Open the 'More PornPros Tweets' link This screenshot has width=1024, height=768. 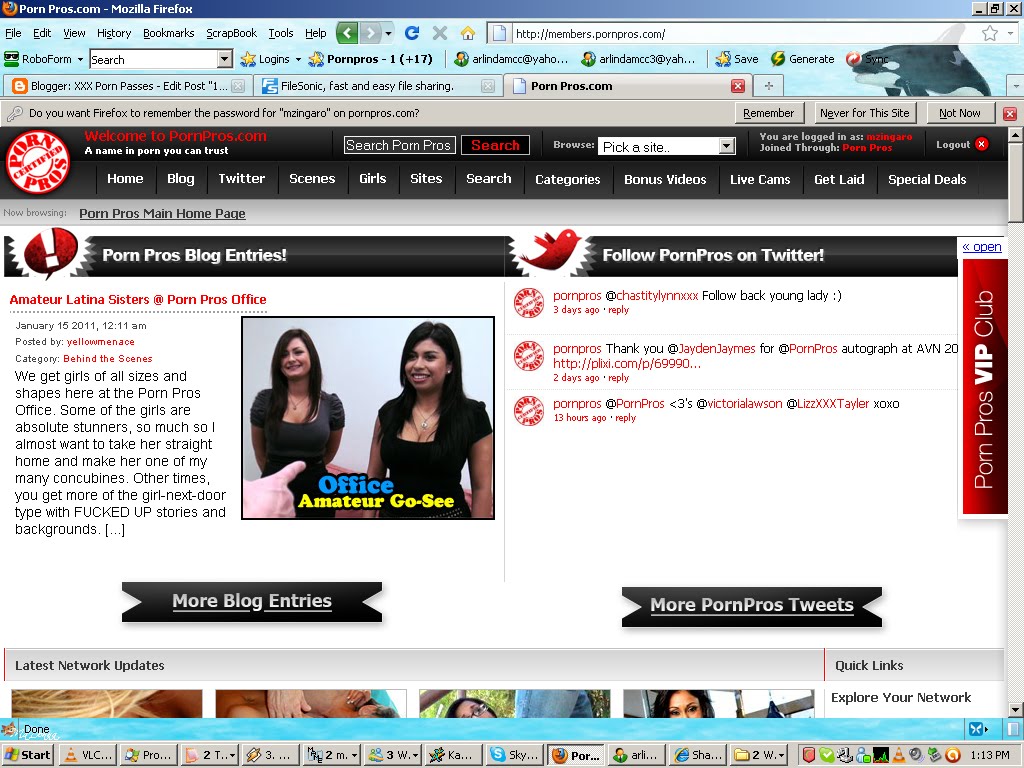(752, 606)
